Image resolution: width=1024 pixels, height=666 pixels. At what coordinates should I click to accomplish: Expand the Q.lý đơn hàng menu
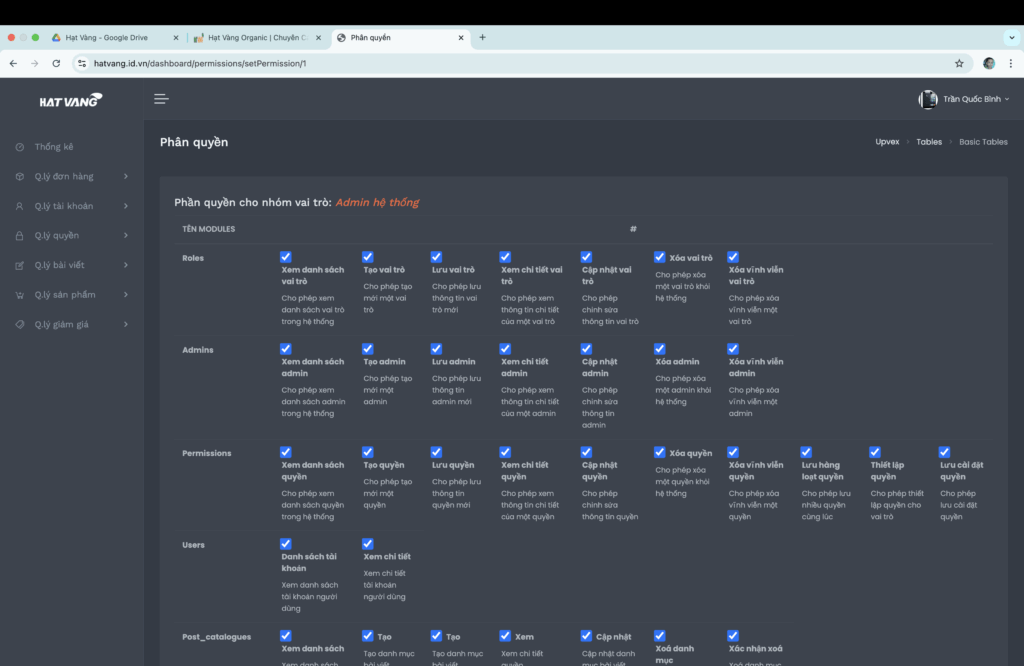click(72, 176)
